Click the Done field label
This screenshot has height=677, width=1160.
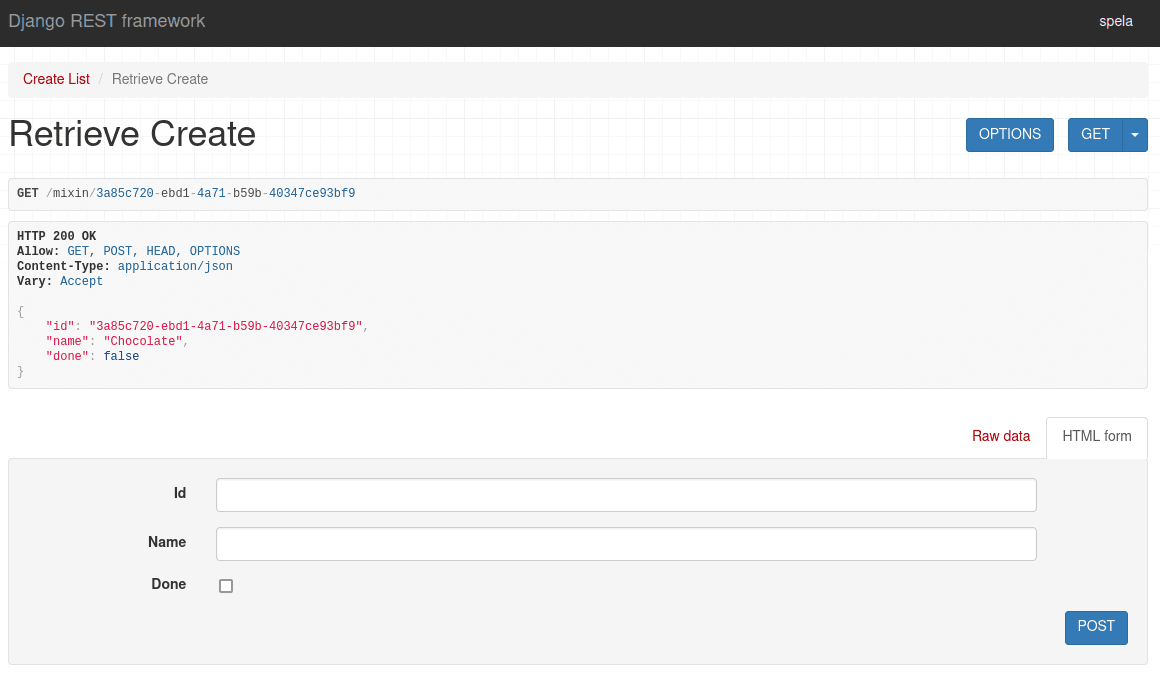coord(169,585)
